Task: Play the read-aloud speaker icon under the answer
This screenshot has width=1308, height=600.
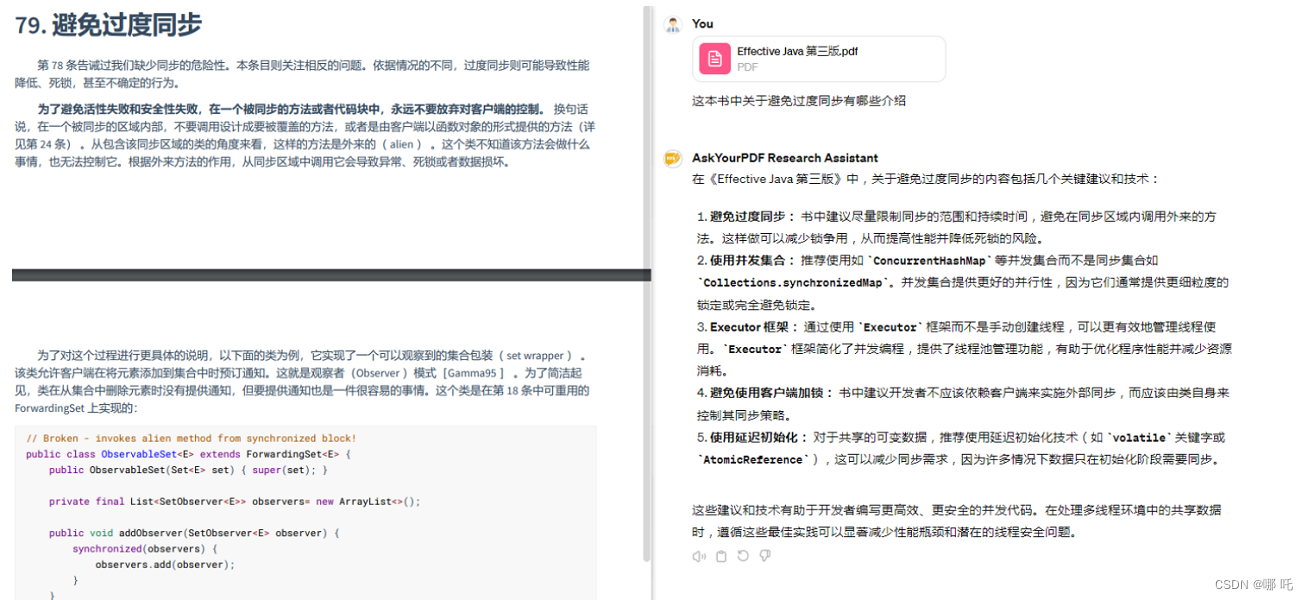Action: coord(698,556)
